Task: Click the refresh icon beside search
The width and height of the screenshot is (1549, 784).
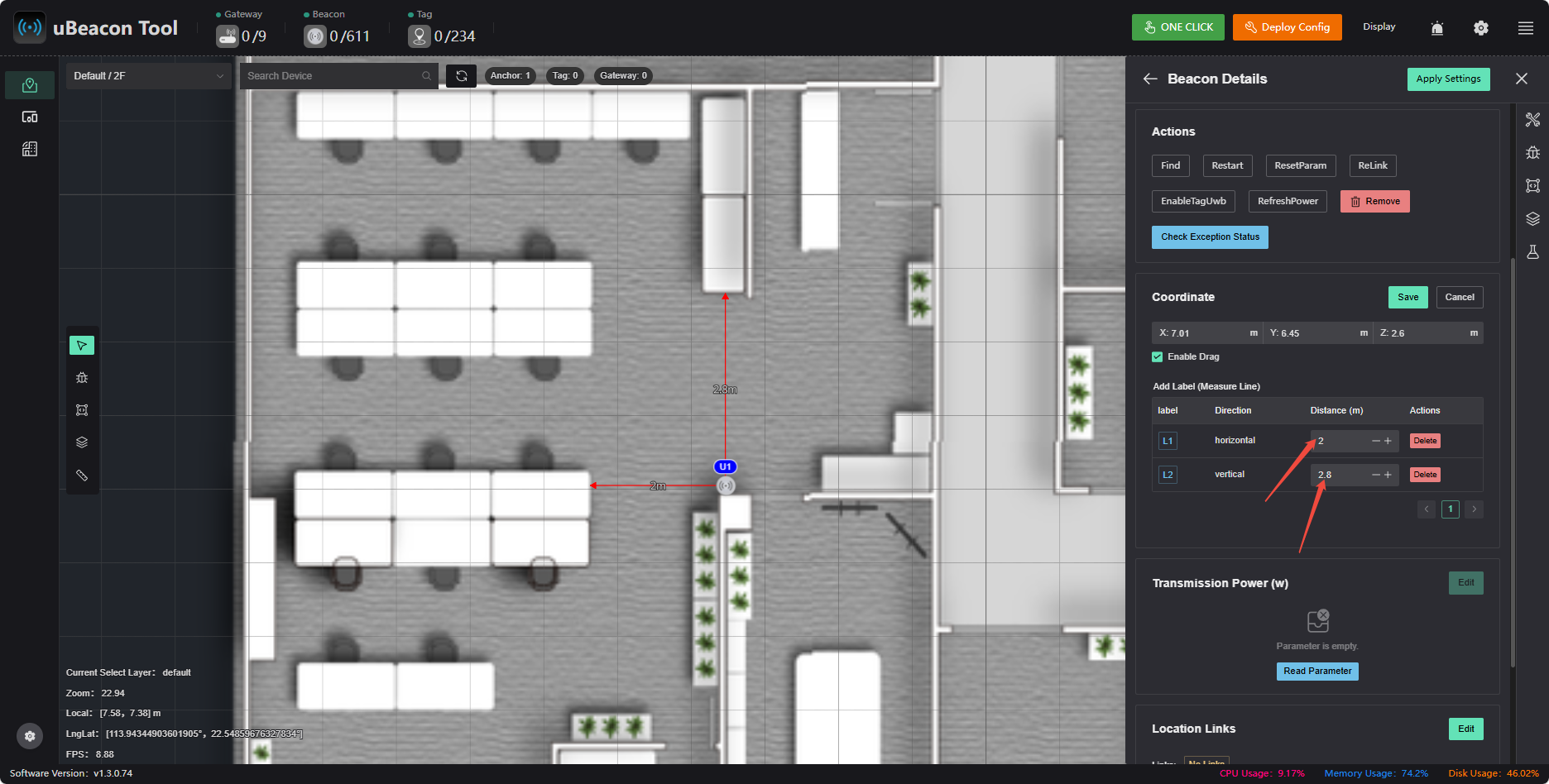Action: 462,76
